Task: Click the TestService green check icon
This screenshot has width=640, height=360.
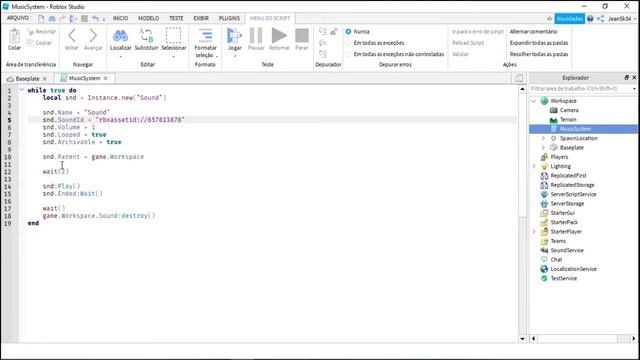Action: pos(544,278)
